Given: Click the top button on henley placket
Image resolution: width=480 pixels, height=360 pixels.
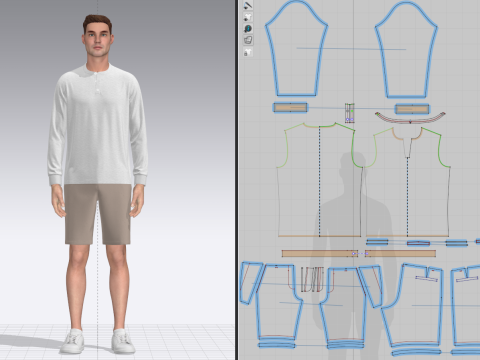Looking at the screenshot, I should click(x=97, y=75).
